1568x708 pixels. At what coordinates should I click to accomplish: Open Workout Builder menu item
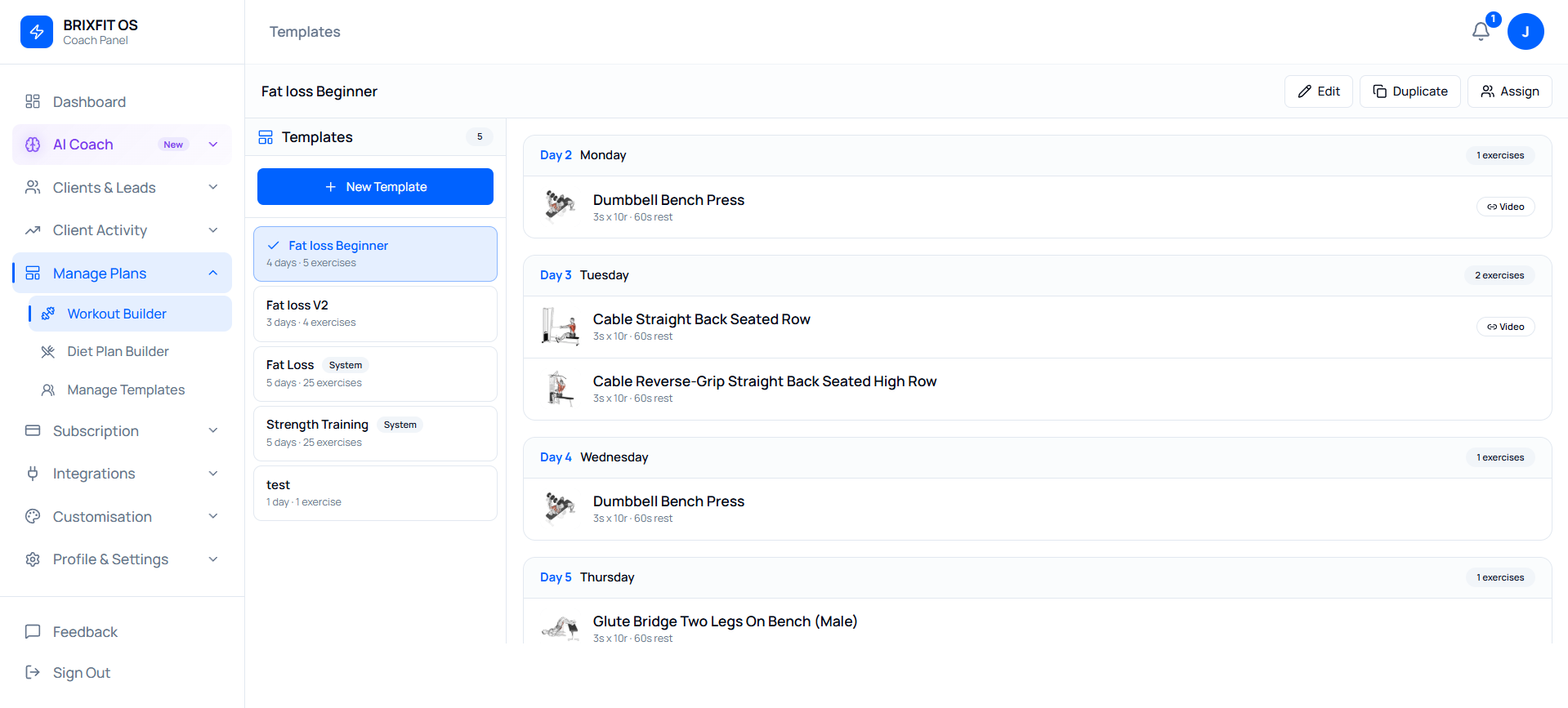coord(131,314)
